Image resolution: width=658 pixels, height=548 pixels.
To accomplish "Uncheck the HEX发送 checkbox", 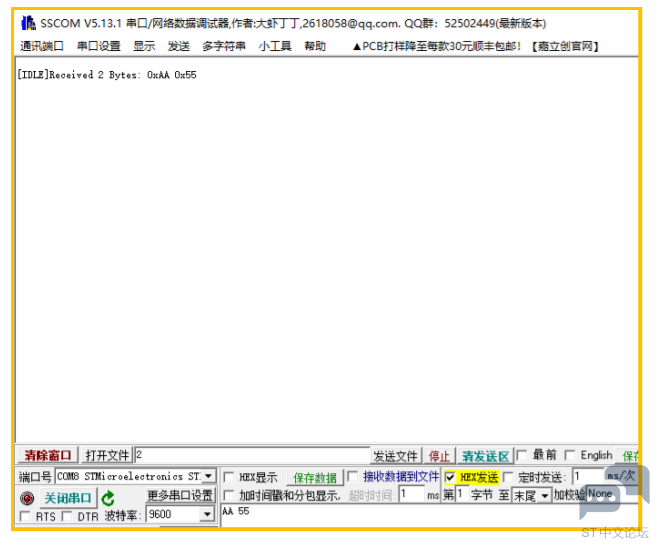I will pyautogui.click(x=450, y=478).
